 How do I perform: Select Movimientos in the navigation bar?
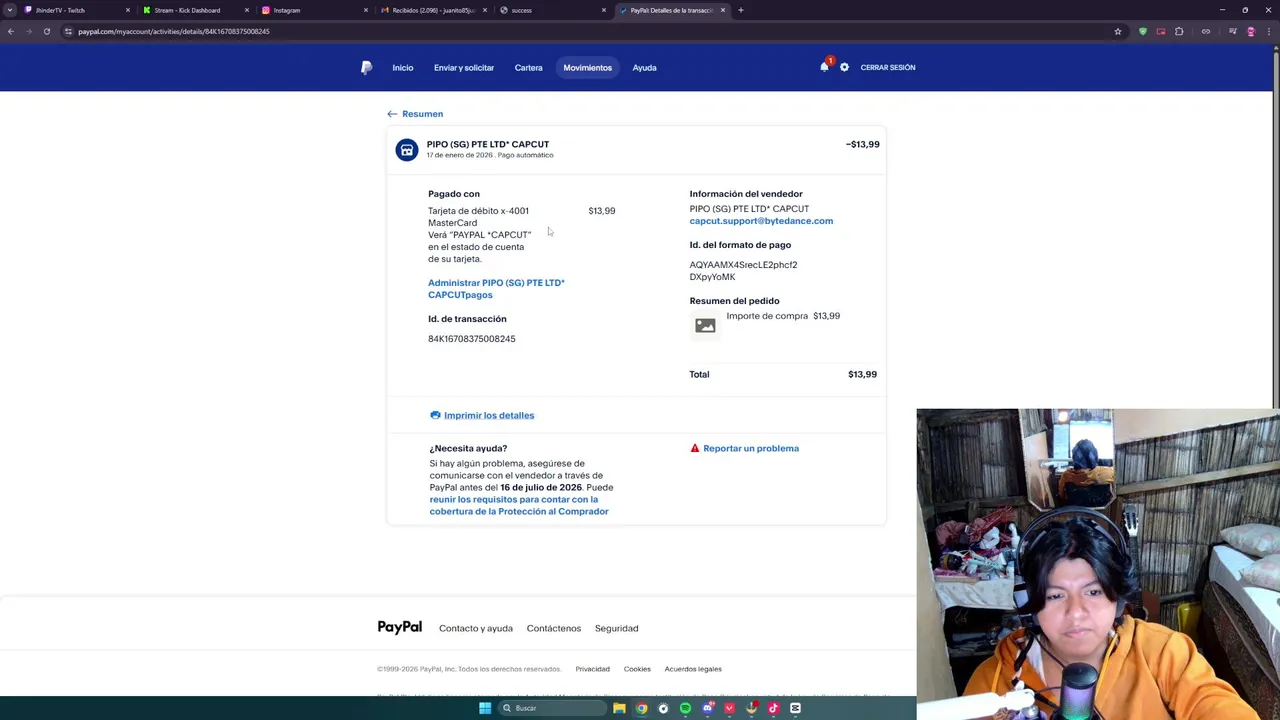tap(587, 68)
